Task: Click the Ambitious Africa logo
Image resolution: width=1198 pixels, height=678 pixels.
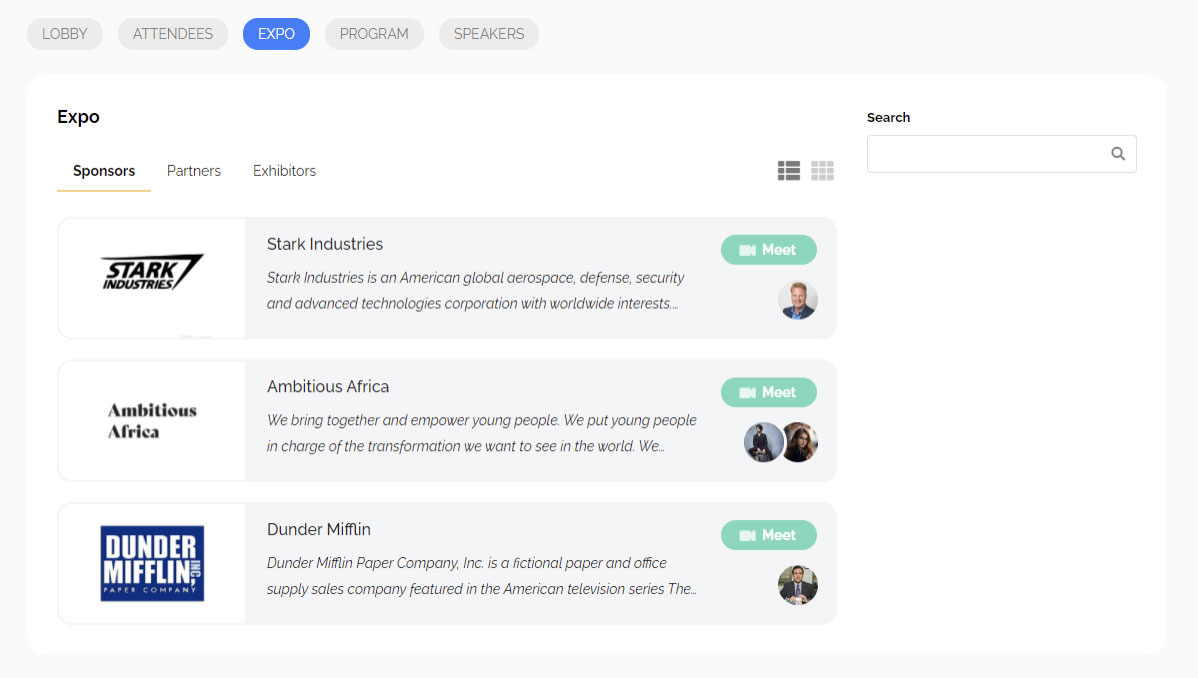Action: click(x=152, y=421)
